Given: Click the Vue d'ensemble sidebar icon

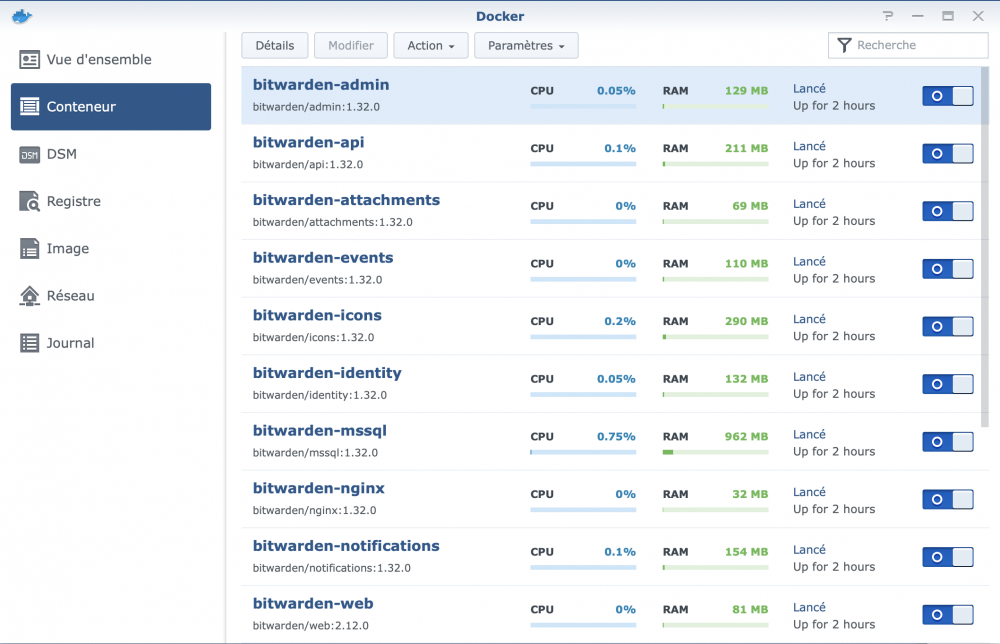Looking at the screenshot, I should 30,60.
